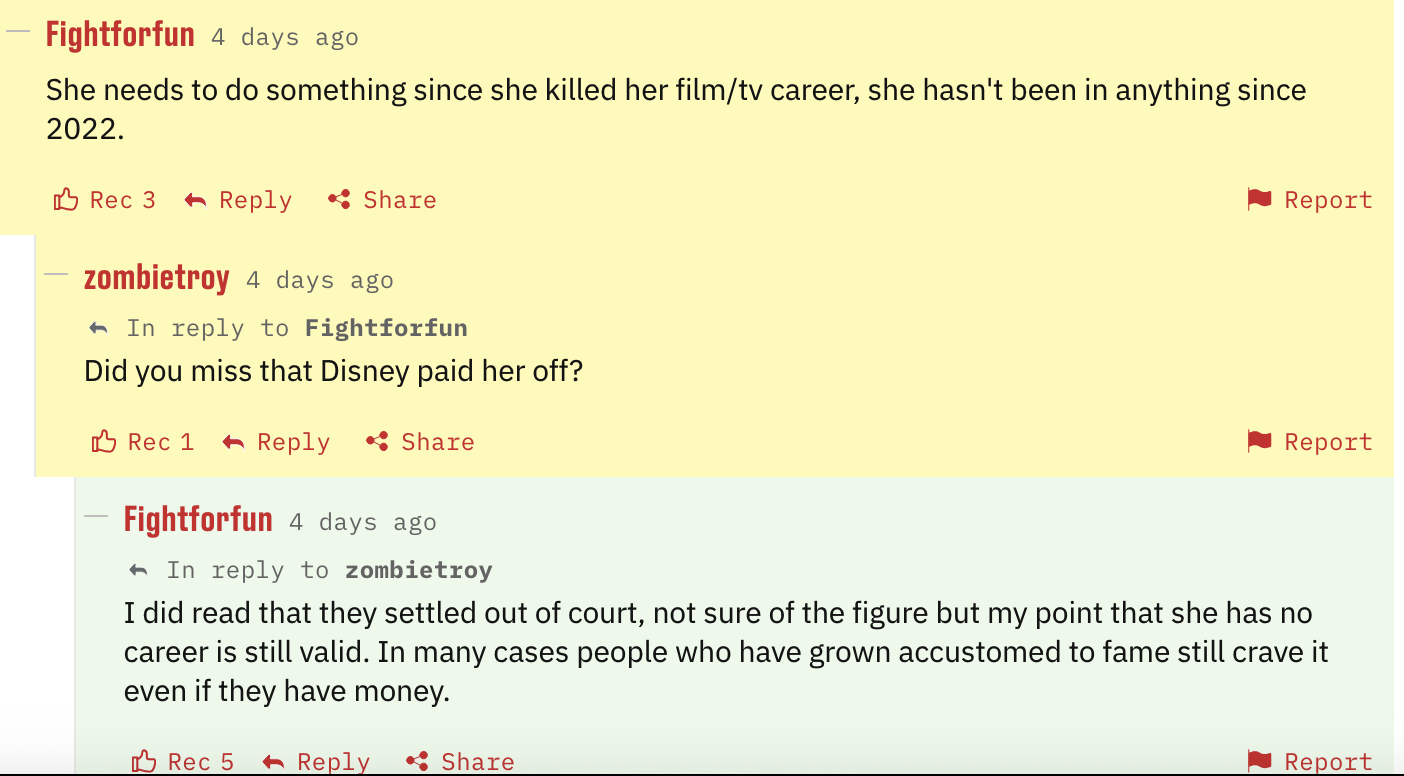Click thumbs-up icon on Fightforfun's first comment
Viewport: 1404px width, 776px height.
click(x=66, y=199)
